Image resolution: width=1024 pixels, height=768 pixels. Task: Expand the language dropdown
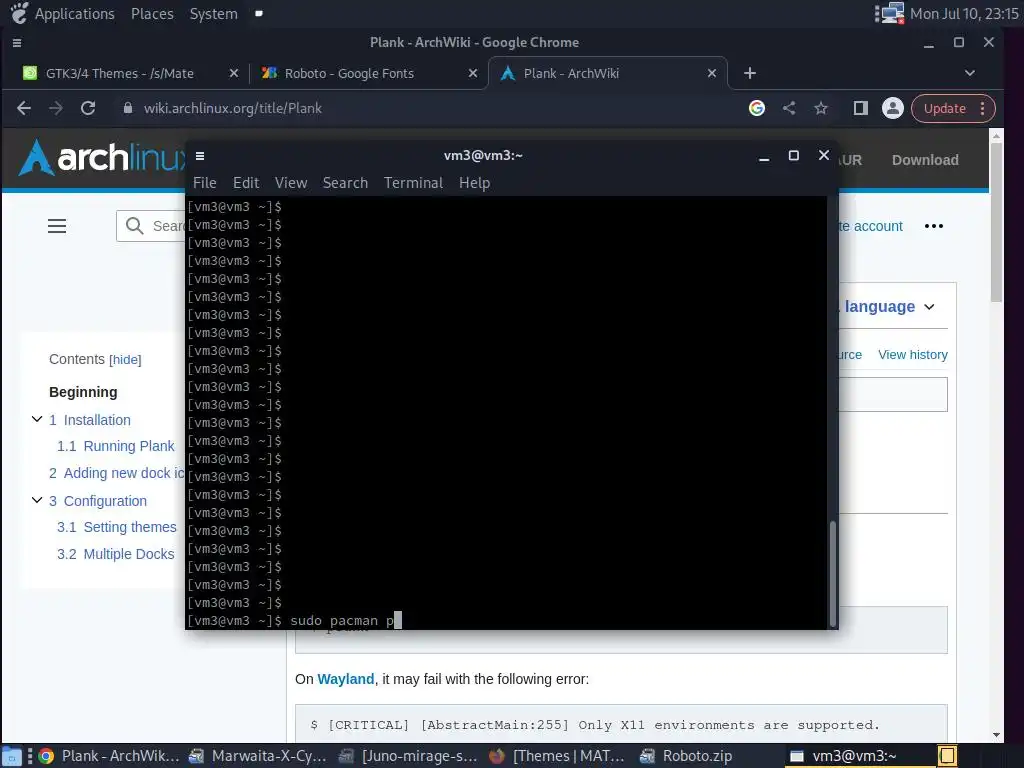tap(889, 306)
